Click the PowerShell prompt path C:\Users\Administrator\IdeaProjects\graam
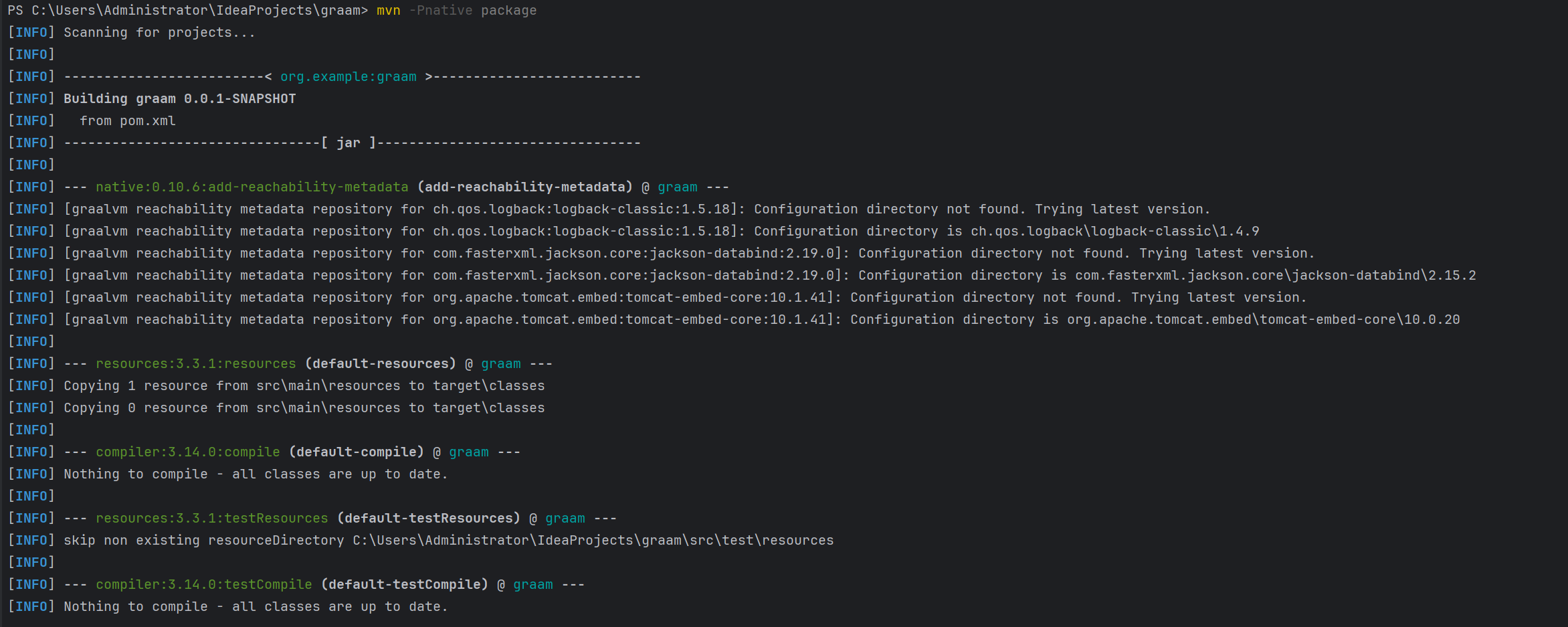1568x627 pixels. tap(195, 11)
